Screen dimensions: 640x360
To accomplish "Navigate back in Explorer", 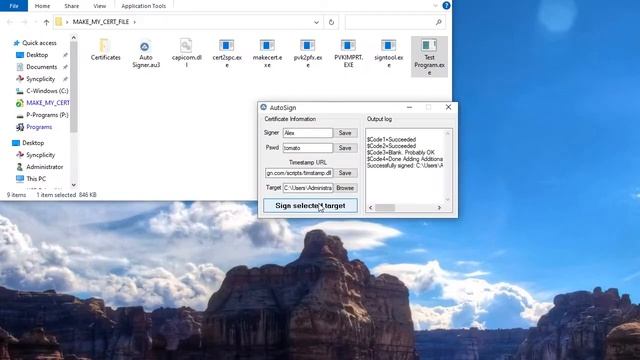I will point(10,22).
